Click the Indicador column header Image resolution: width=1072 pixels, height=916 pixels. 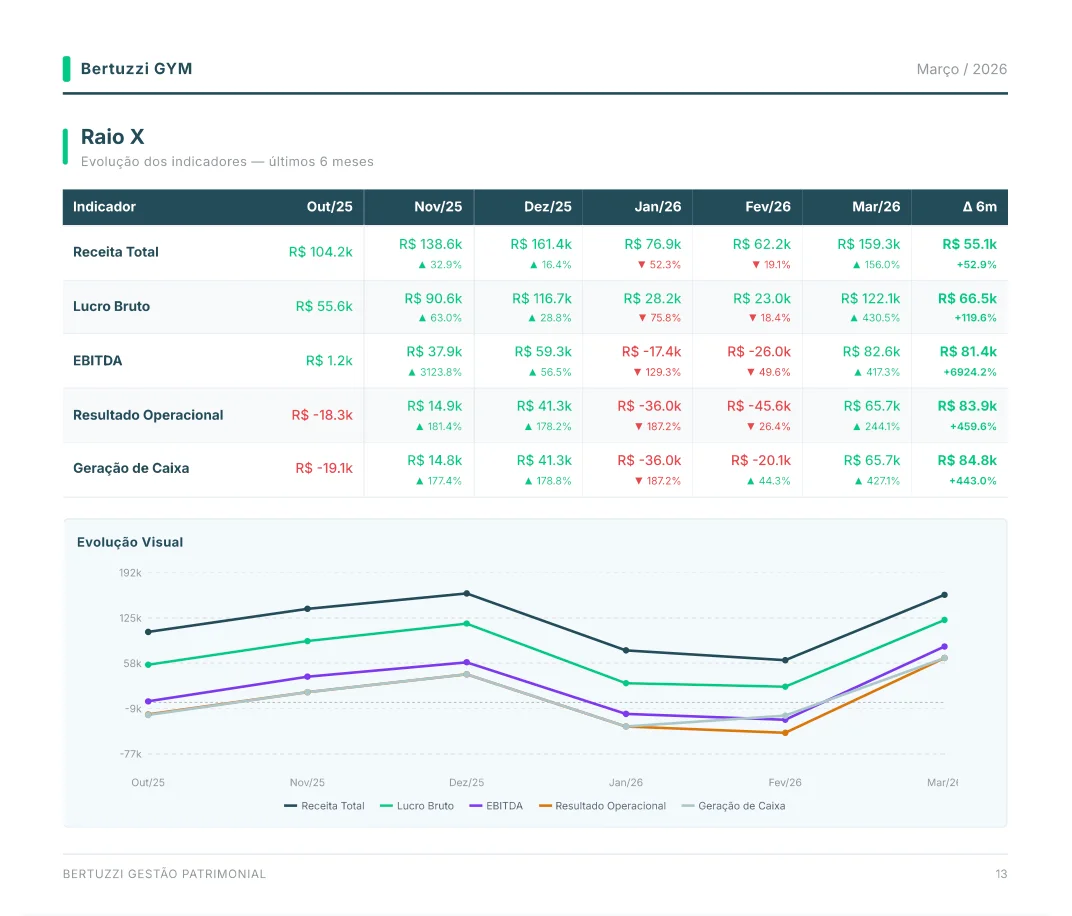point(105,206)
